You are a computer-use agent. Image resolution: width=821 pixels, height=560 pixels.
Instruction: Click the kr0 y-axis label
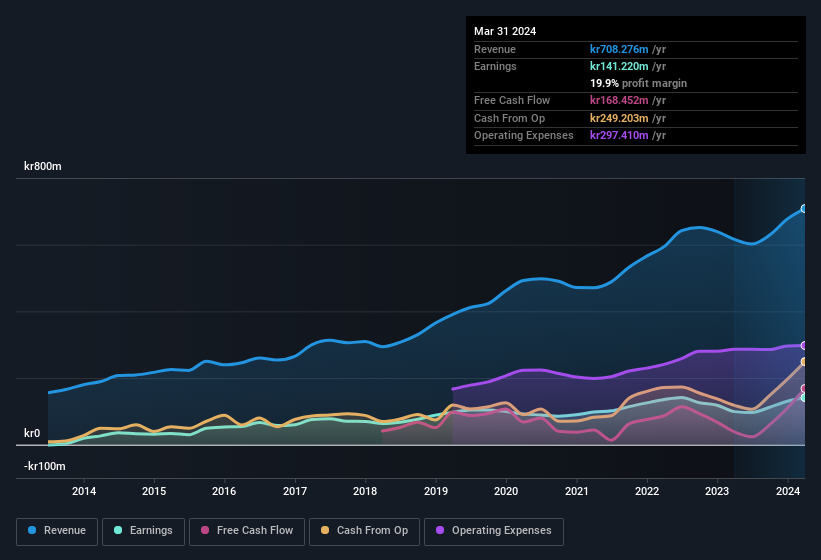click(31, 433)
